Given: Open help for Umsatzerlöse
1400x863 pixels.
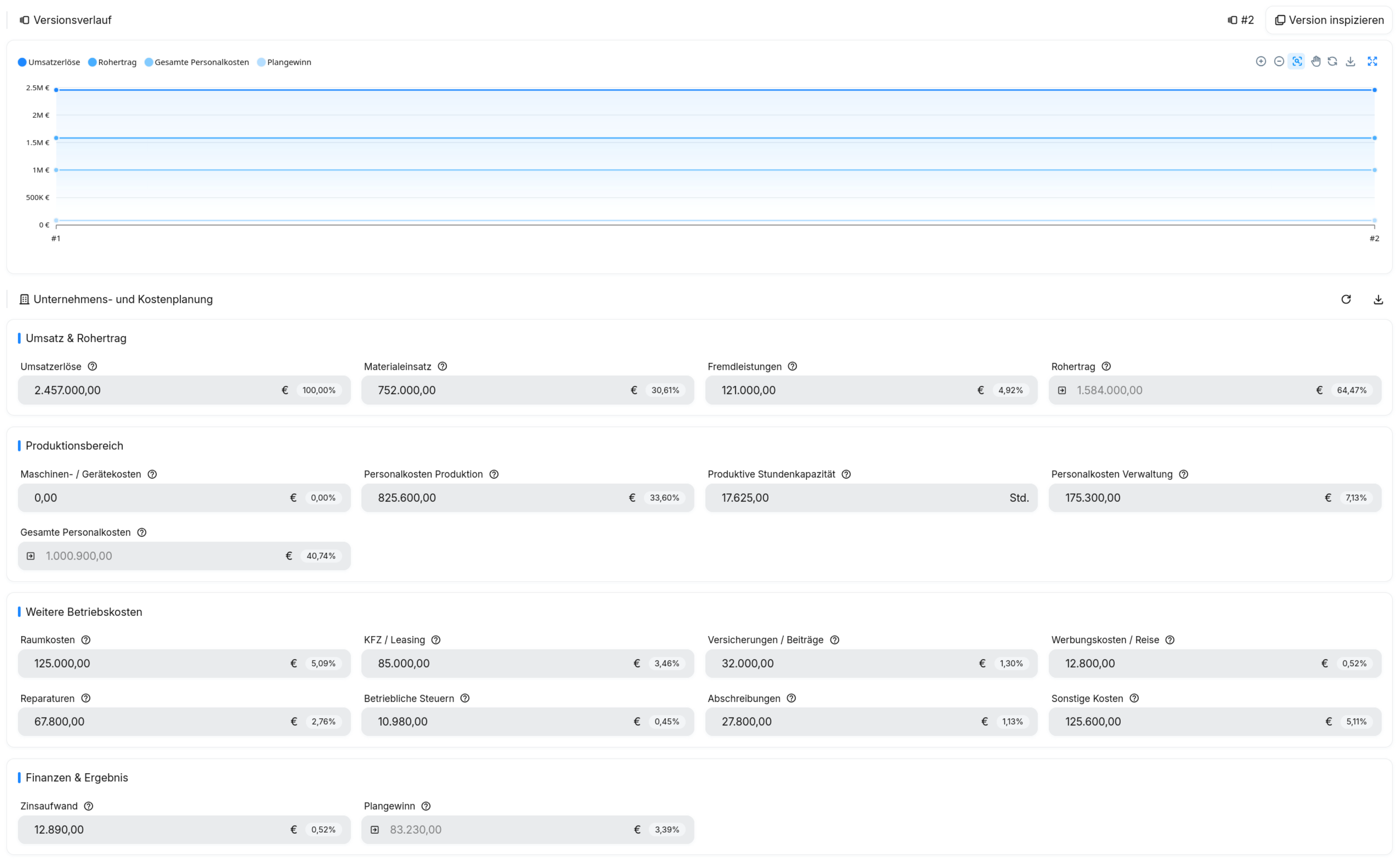Looking at the screenshot, I should [93, 366].
